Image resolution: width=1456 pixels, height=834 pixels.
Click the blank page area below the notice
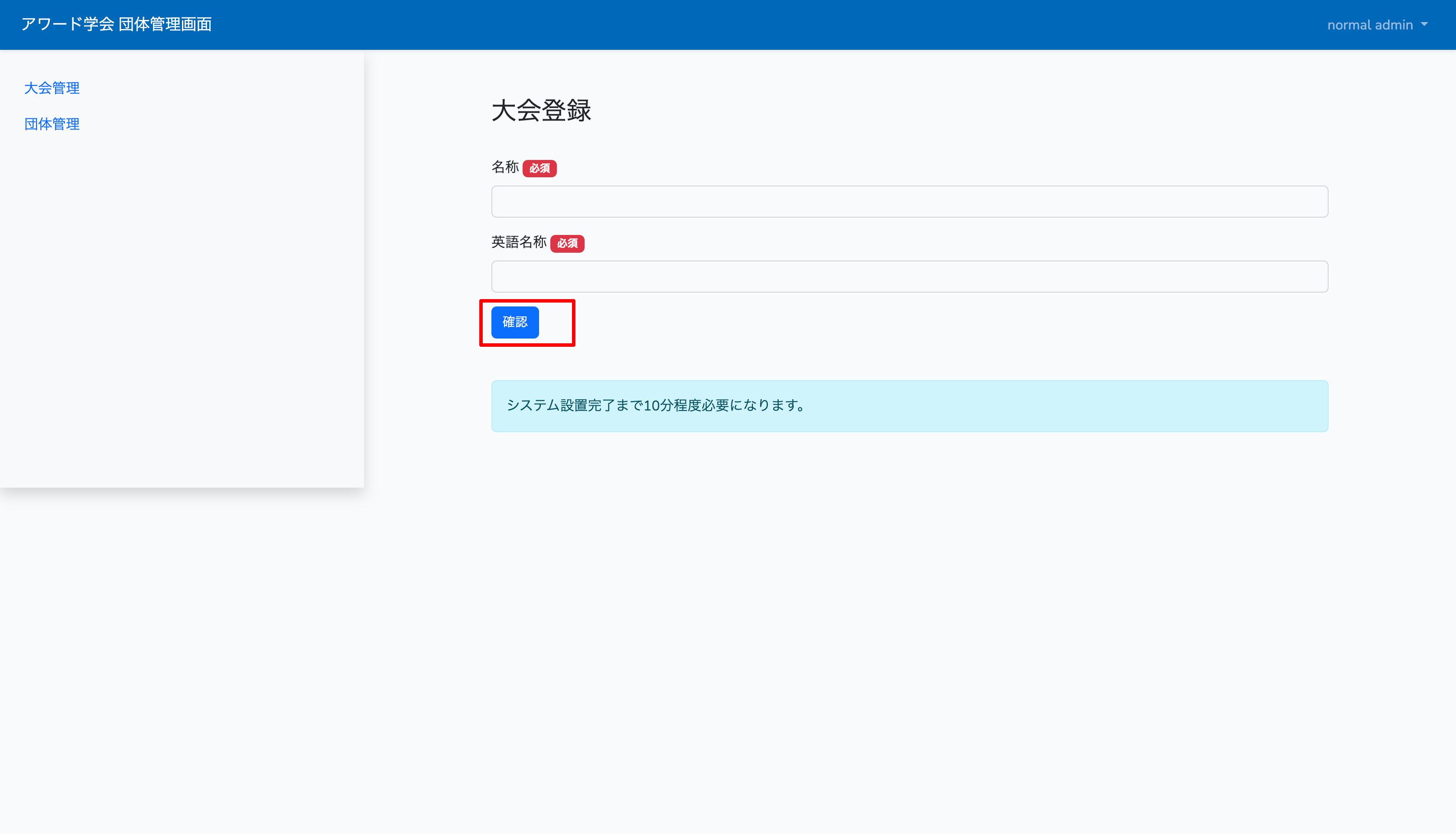click(909, 602)
